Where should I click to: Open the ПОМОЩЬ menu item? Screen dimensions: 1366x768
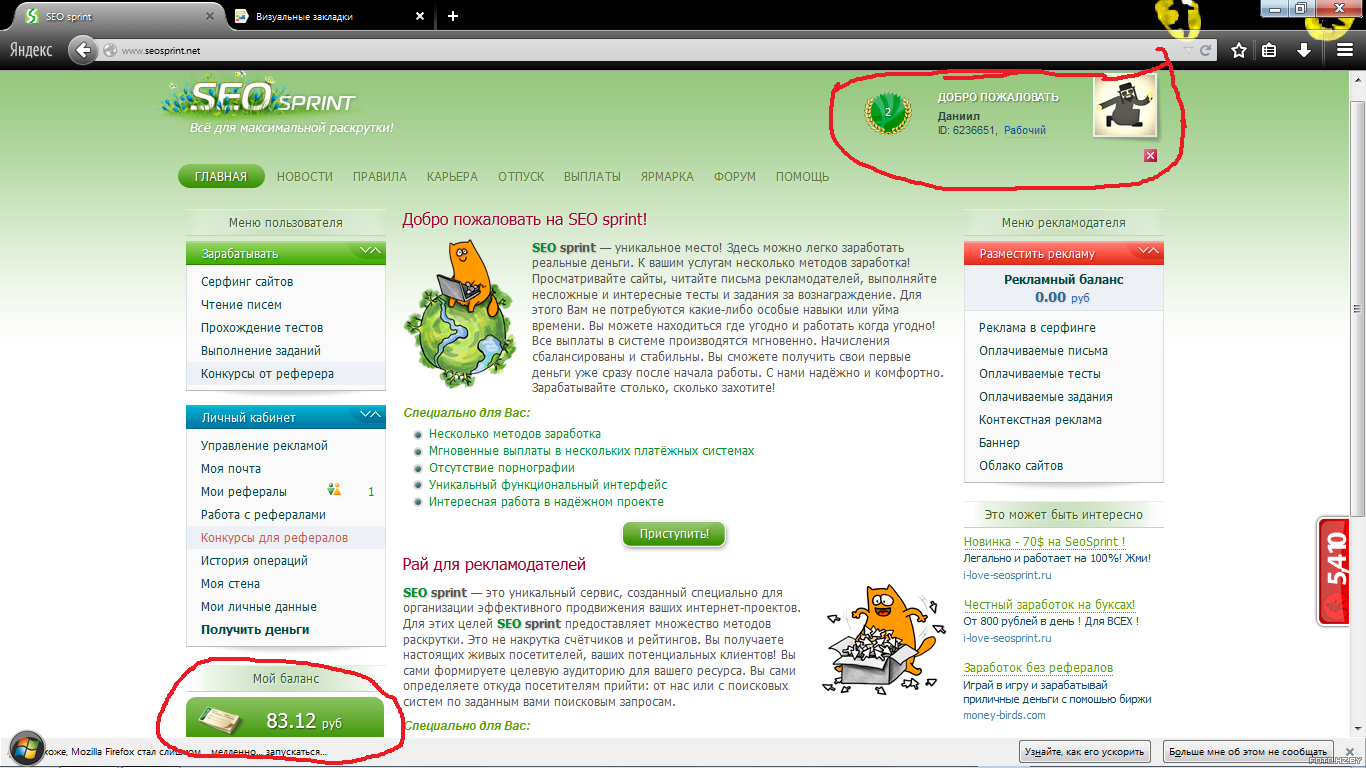pyautogui.click(x=803, y=176)
